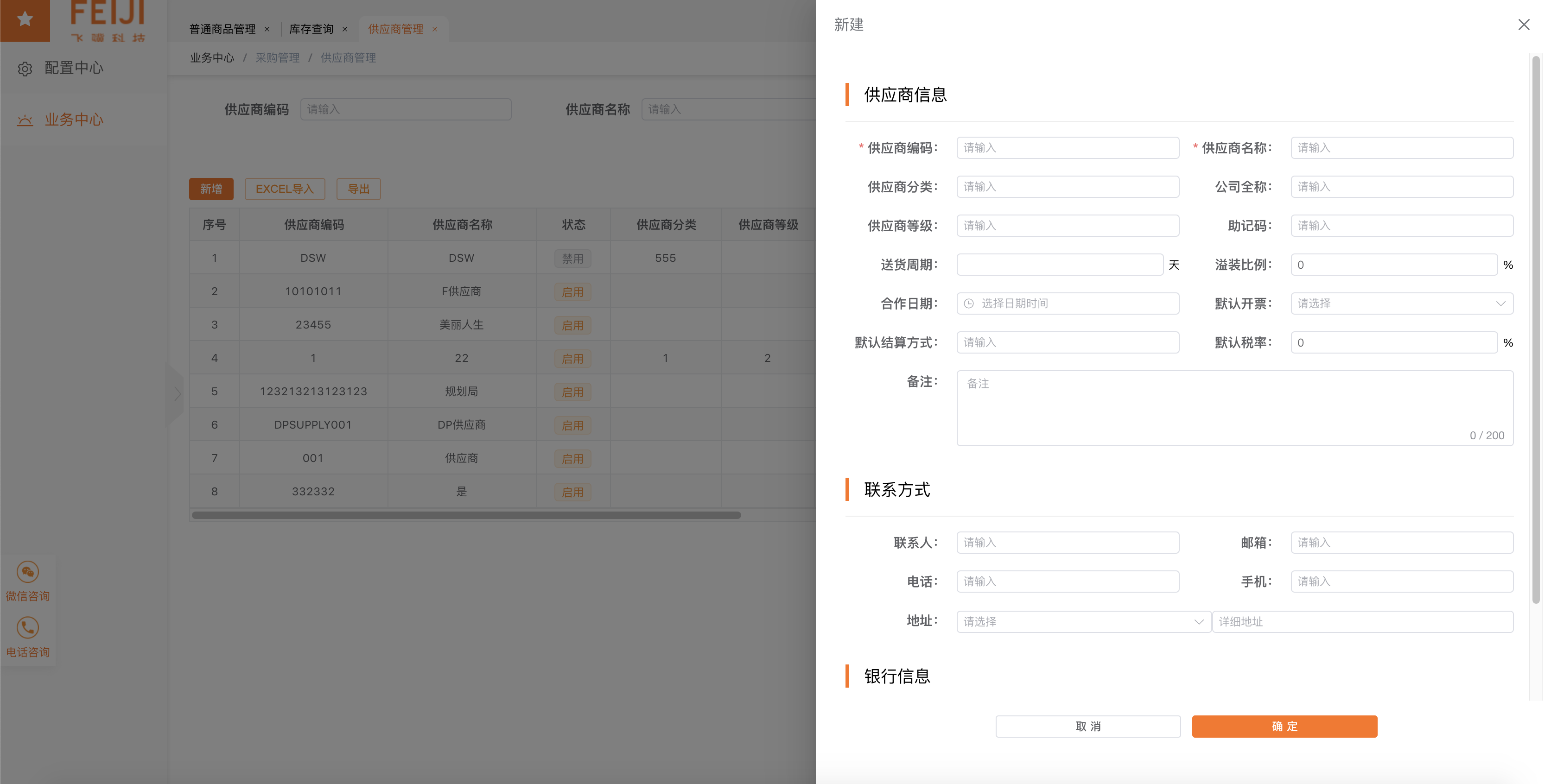Open 微信咨询 WeChat icon
This screenshot has width=1551, height=784.
28,572
